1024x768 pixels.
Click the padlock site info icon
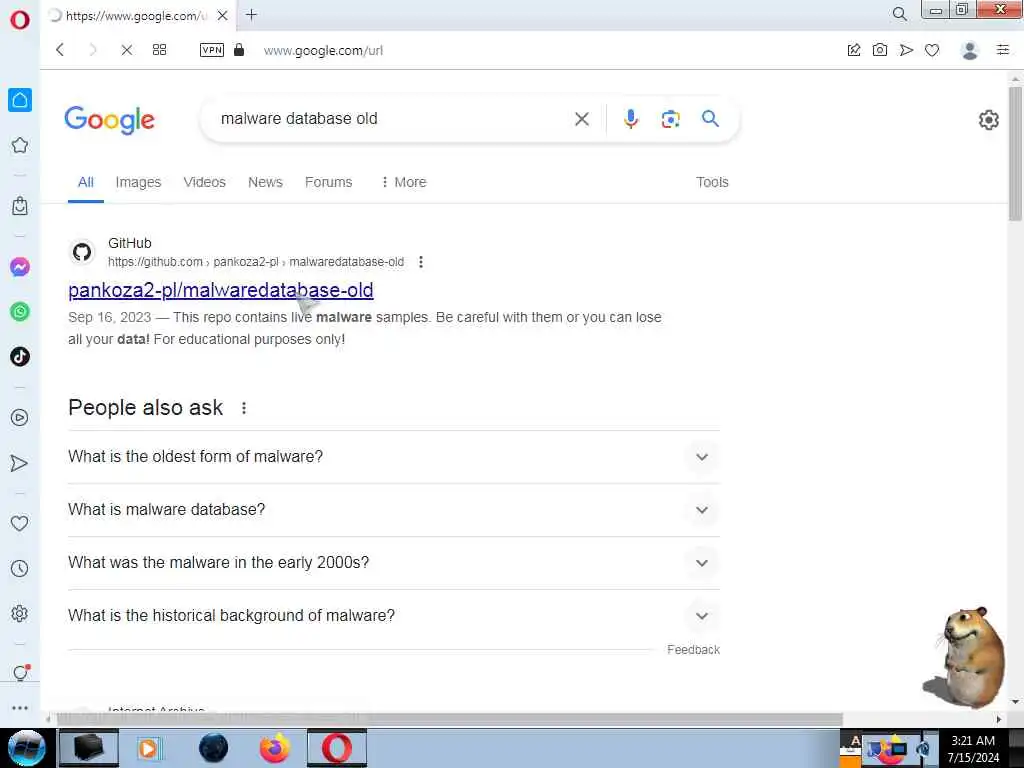(239, 50)
